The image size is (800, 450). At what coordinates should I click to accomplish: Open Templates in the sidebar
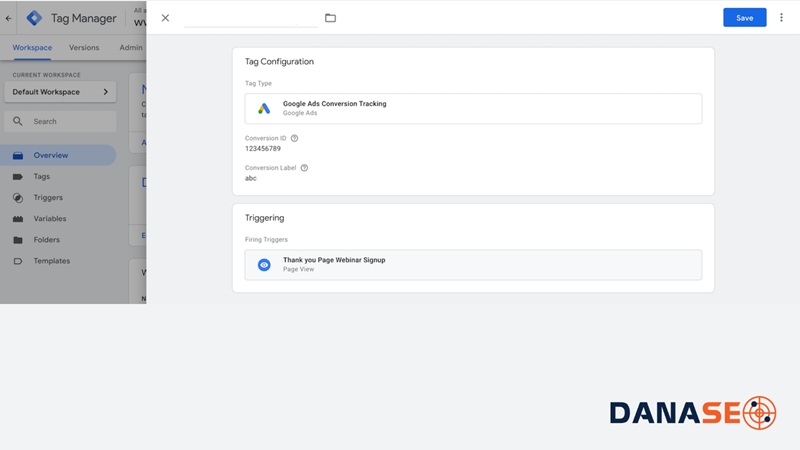pos(52,261)
